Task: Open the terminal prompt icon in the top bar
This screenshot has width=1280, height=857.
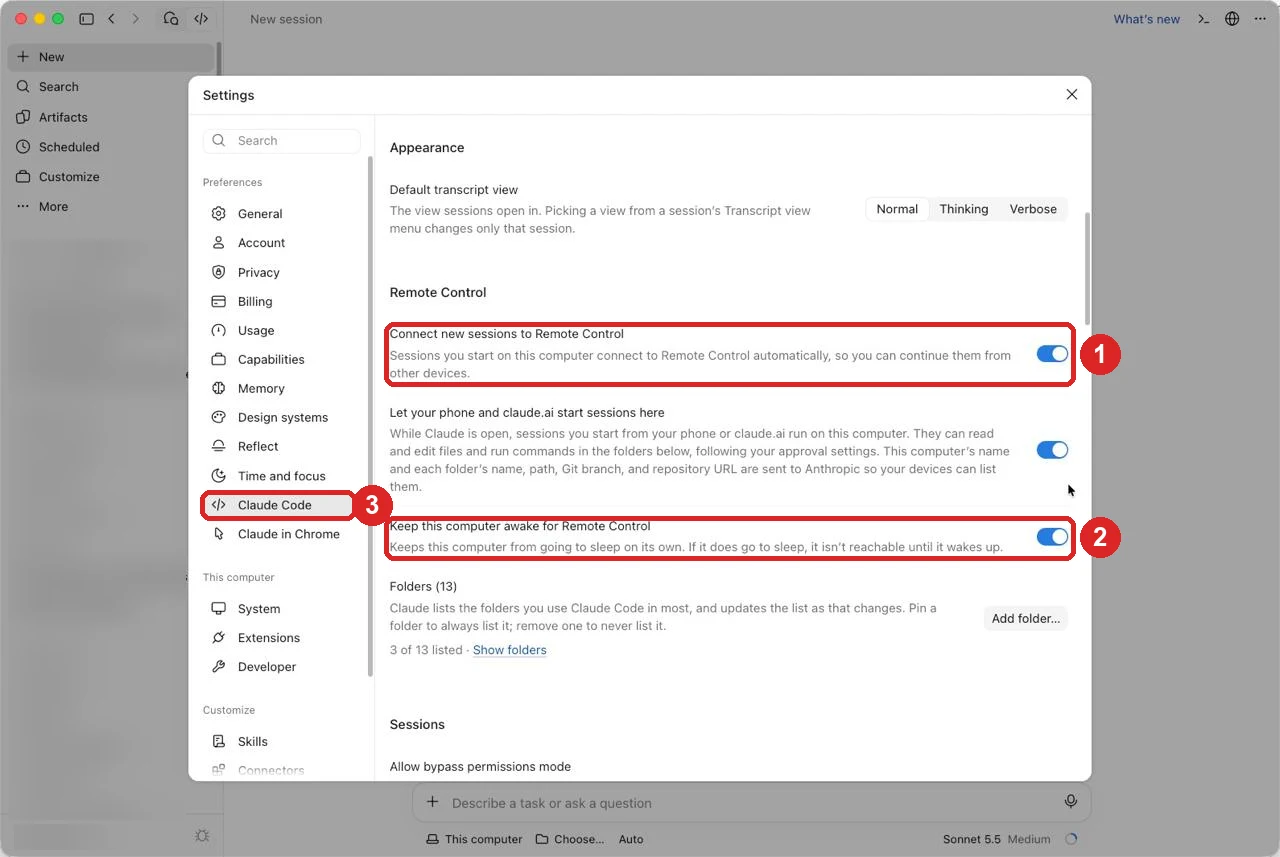Action: tap(1204, 19)
